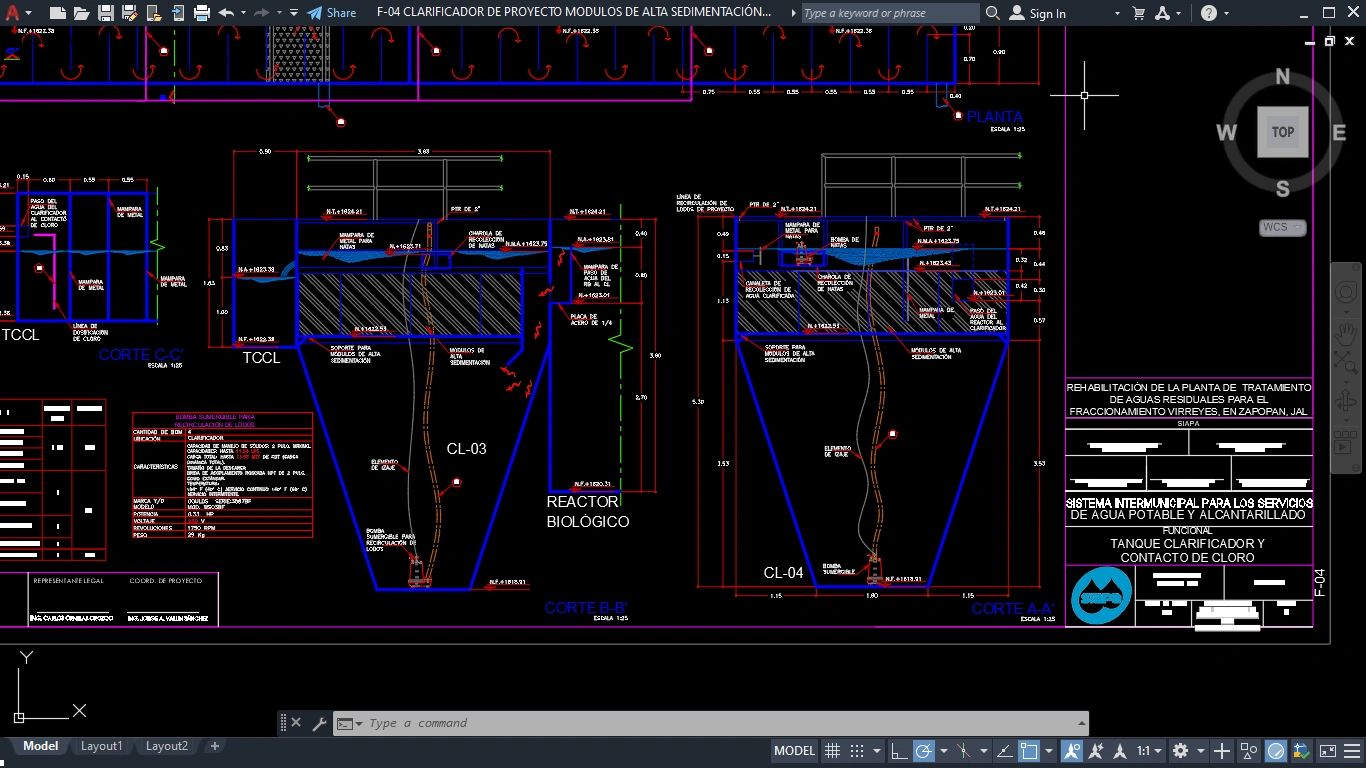Open a drawing with the Open folder icon
1366x768 pixels.
82,13
